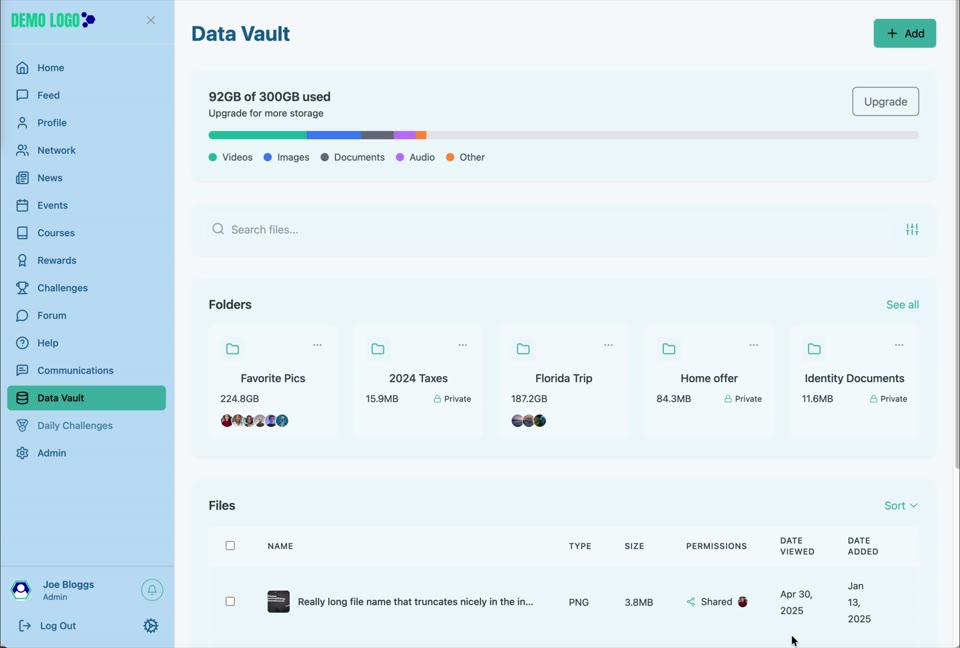The image size is (960, 648).
Task: Go to Feed page
Action: click(86, 95)
